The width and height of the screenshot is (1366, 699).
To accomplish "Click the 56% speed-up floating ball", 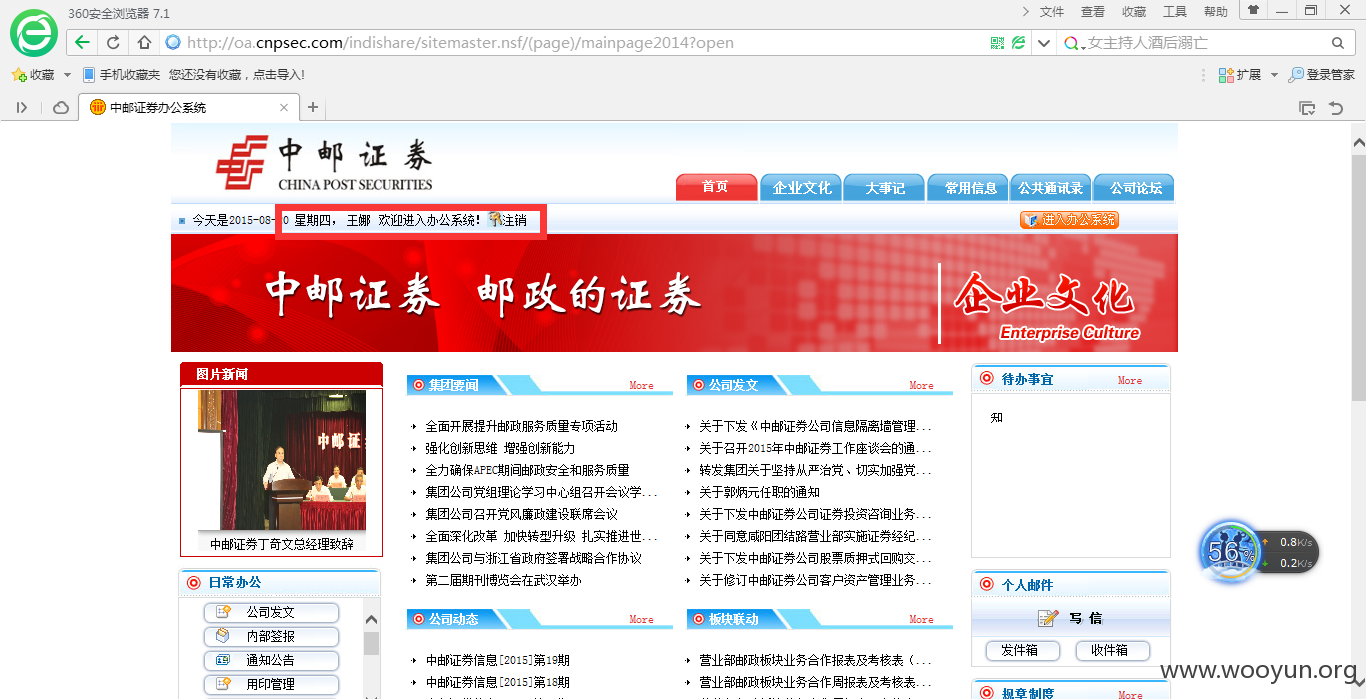I will click(1230, 551).
